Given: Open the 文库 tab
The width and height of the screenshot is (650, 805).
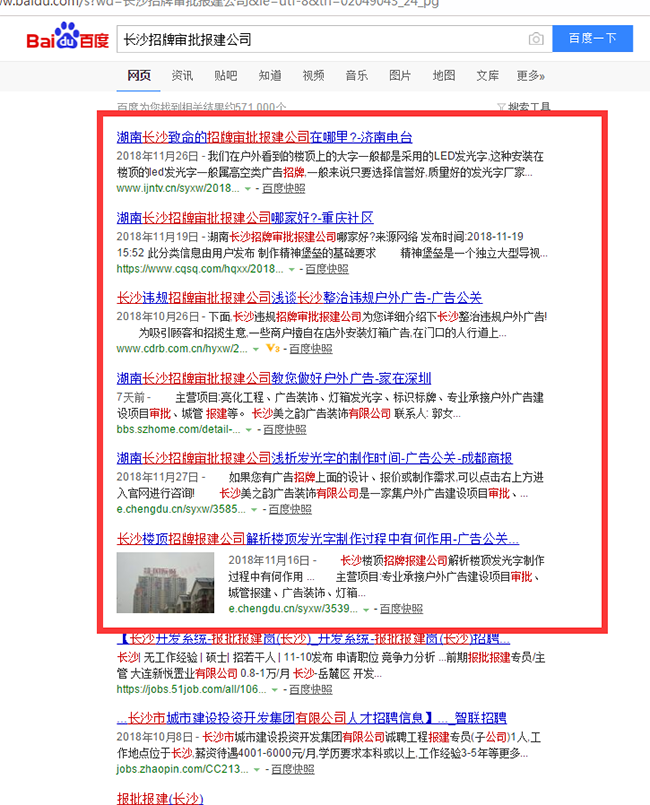Looking at the screenshot, I should pyautogui.click(x=487, y=76).
